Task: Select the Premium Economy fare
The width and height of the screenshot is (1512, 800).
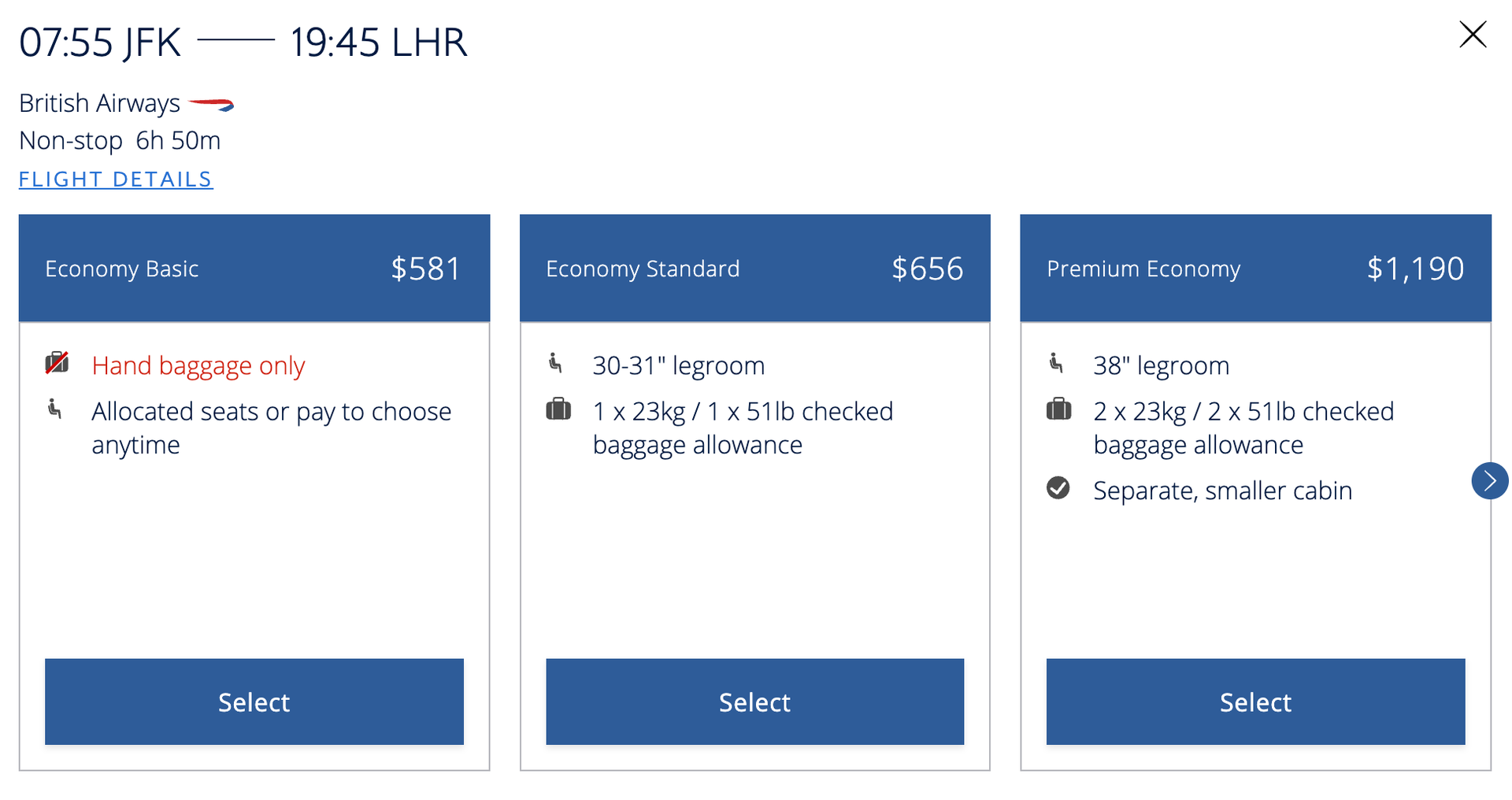Action: (x=1255, y=702)
